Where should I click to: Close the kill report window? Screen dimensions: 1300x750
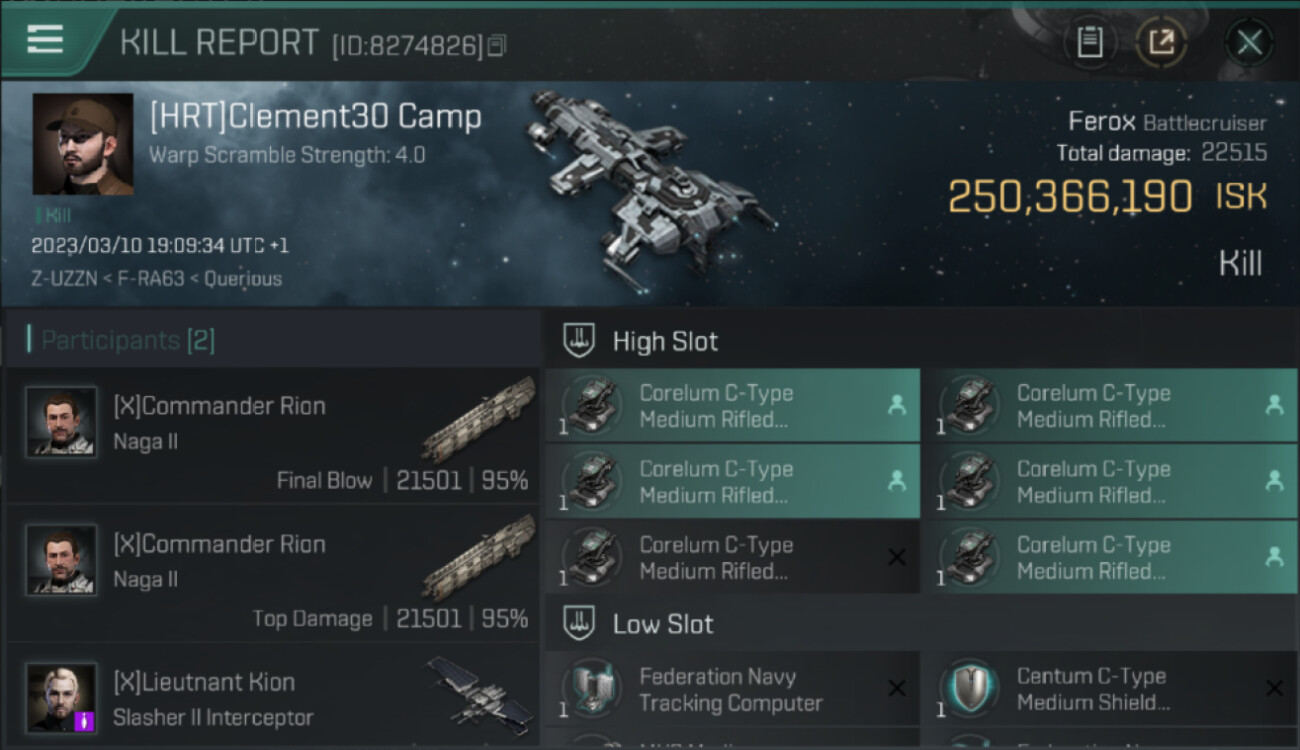[x=1249, y=43]
